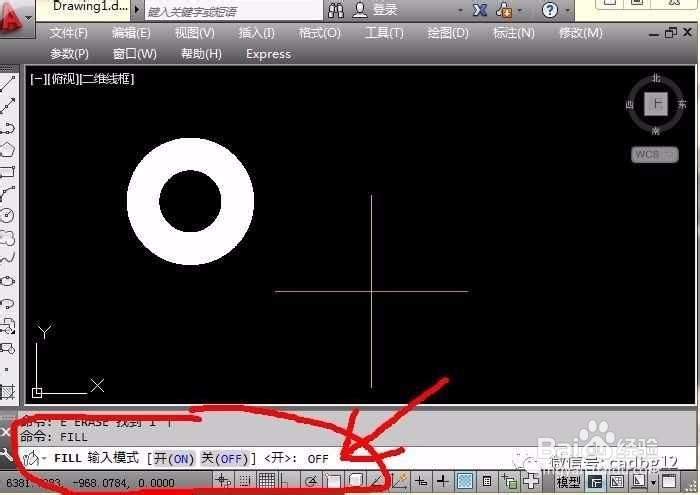Click the command line customize wrench icon
Viewport: 700px width, 495px height.
6,455
